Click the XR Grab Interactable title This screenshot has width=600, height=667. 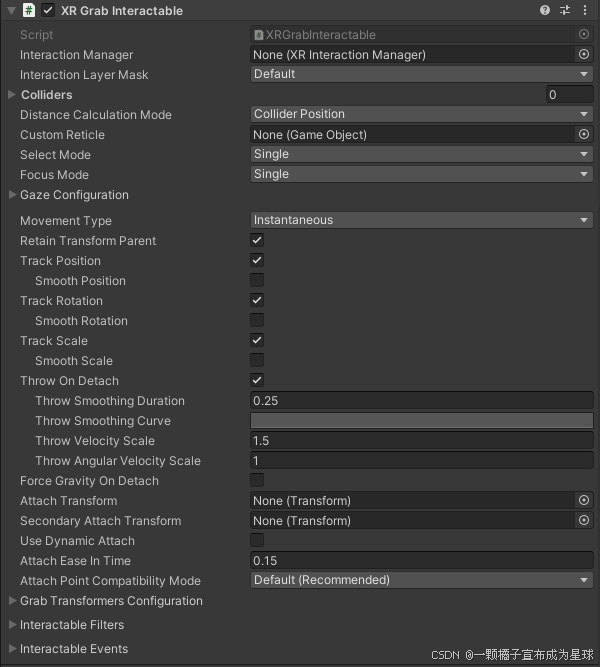122,11
